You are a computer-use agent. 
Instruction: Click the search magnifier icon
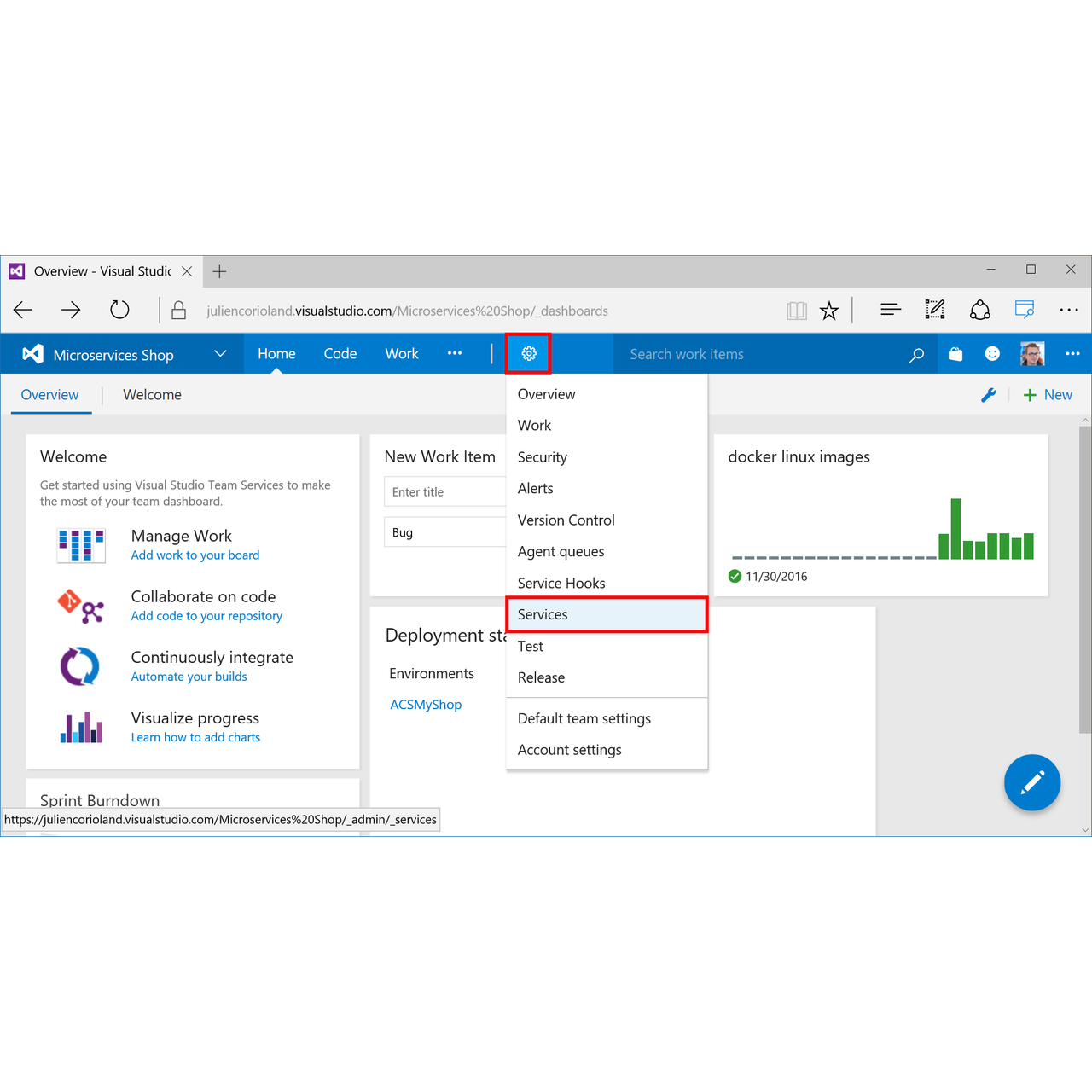point(916,355)
